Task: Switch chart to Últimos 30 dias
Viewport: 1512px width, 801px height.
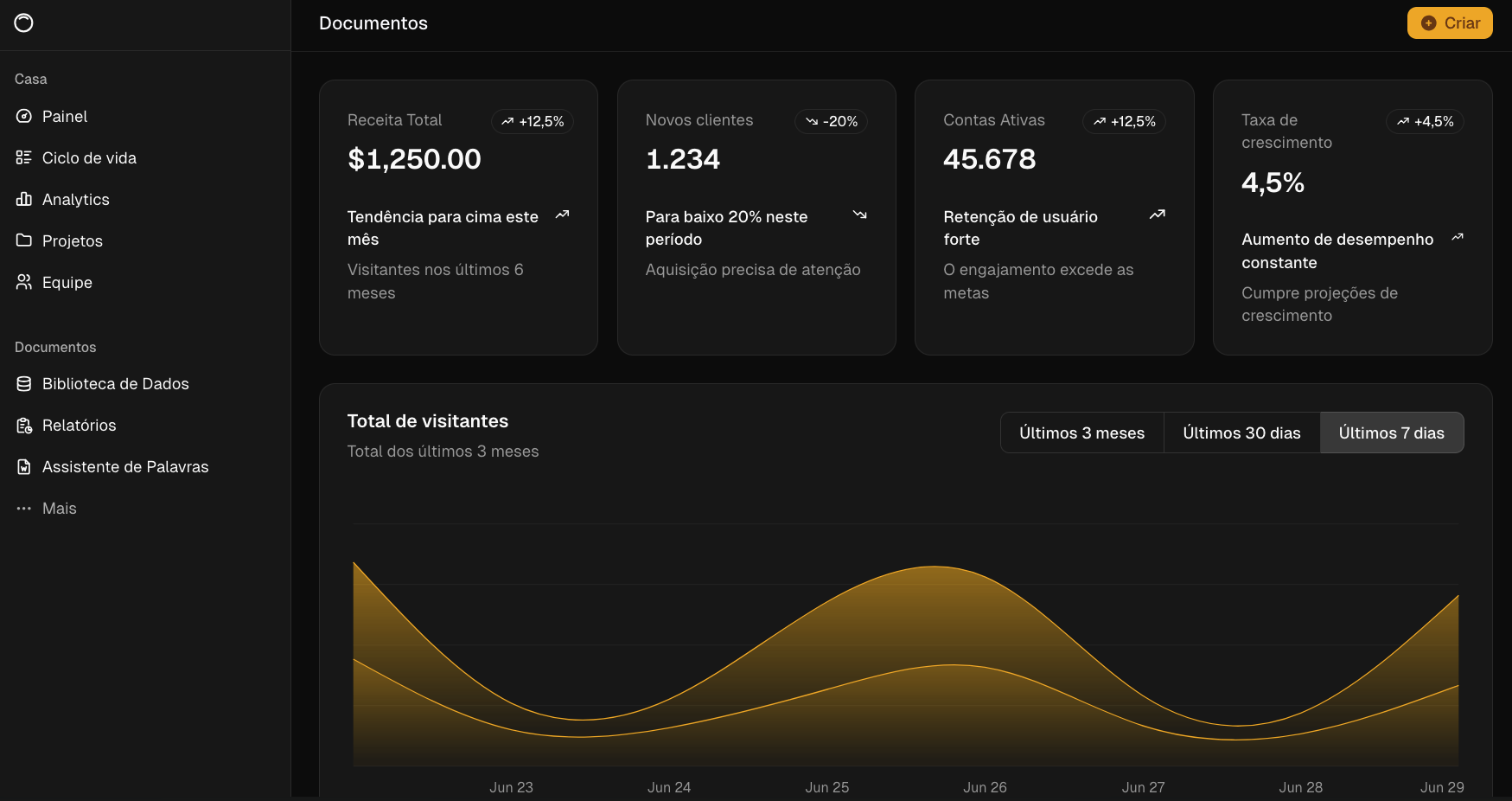Action: (x=1241, y=433)
